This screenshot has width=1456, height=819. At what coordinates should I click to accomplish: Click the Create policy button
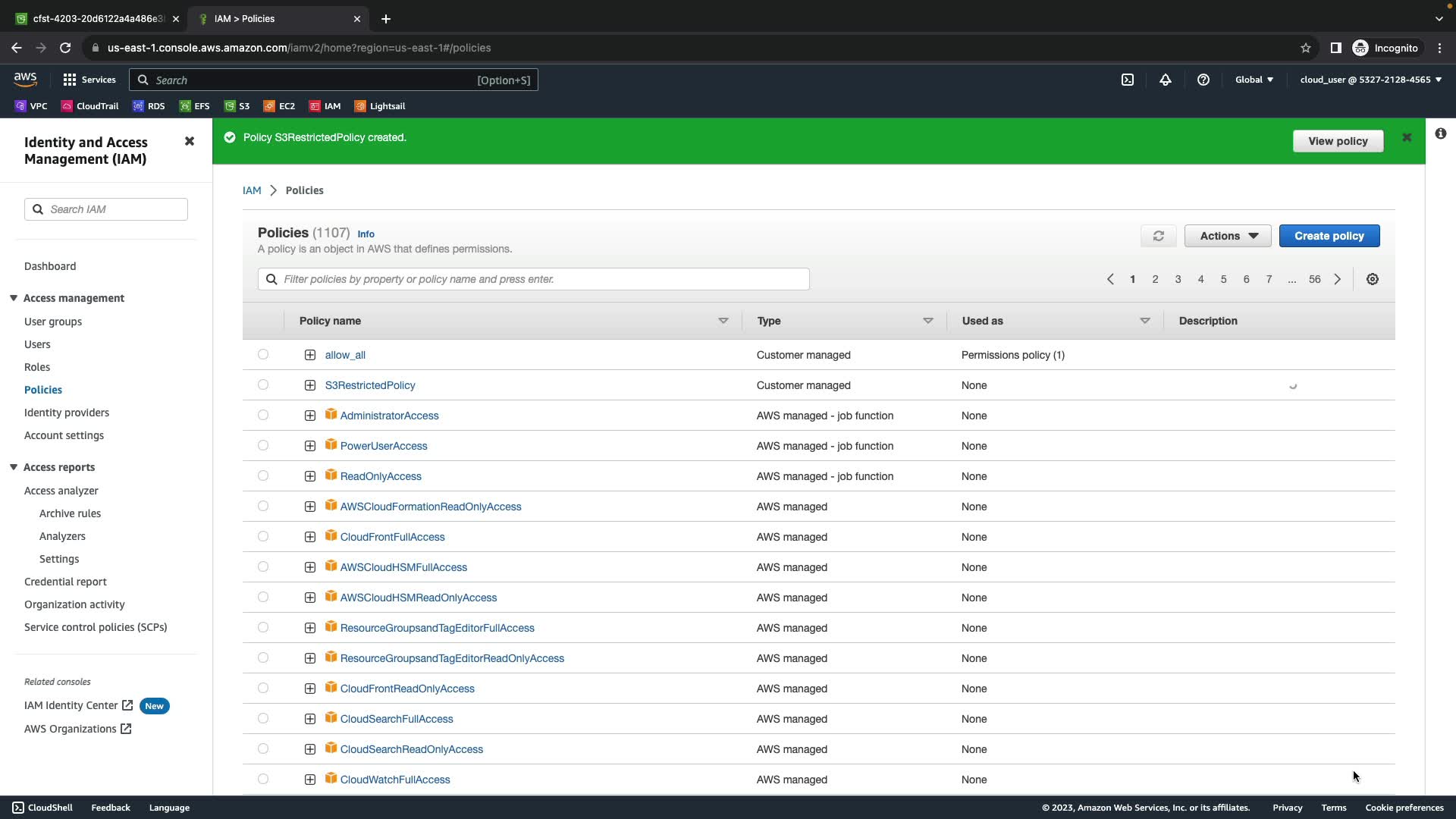tap(1329, 236)
